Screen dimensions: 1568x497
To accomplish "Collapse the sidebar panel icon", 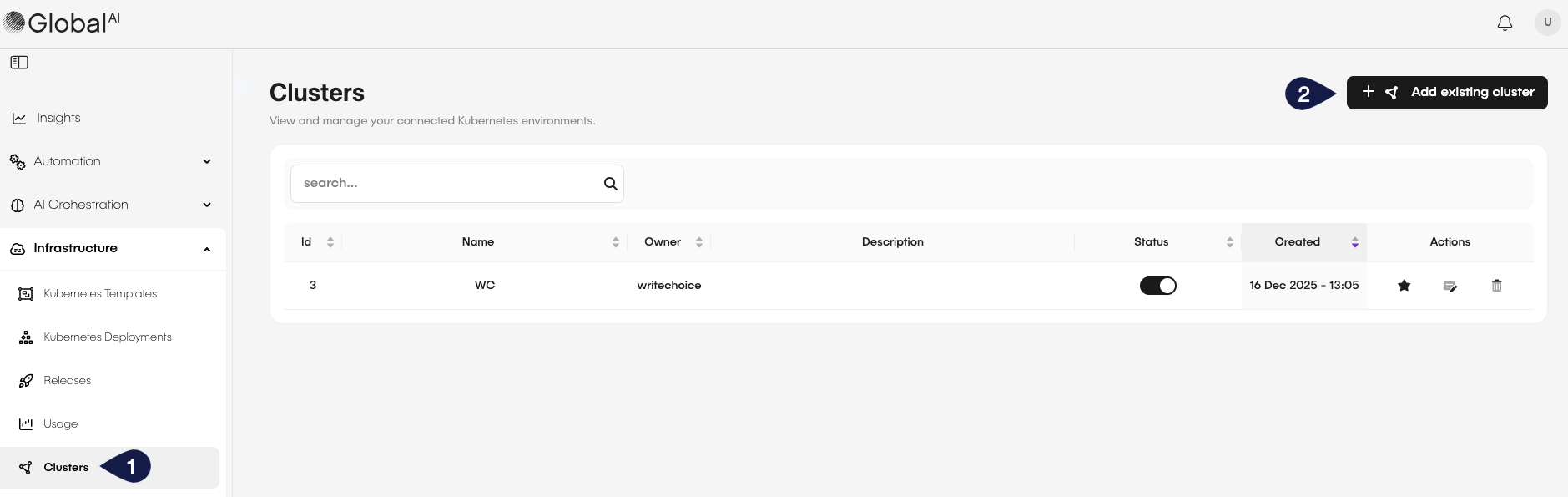I will pyautogui.click(x=19, y=63).
